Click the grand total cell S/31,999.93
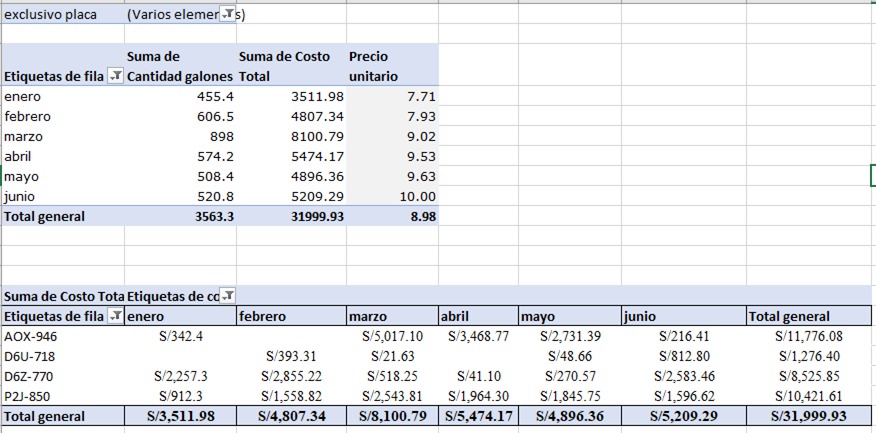 [808, 416]
